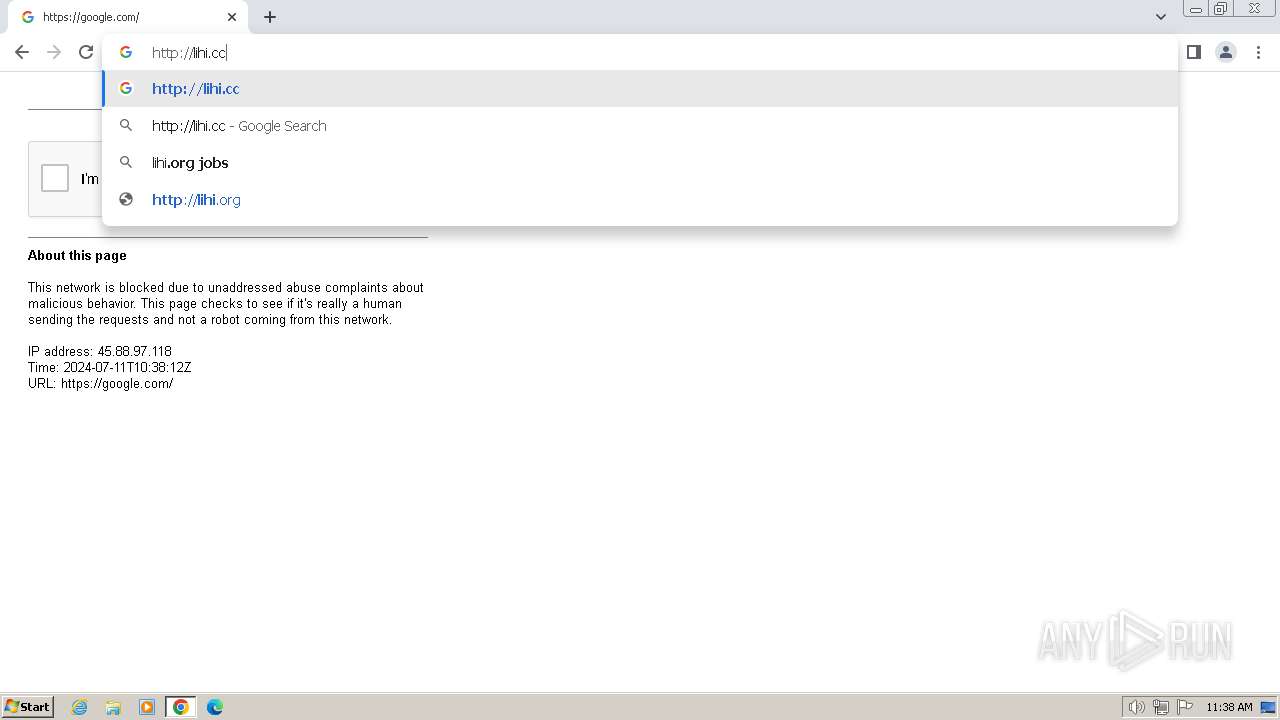Click the 'Time: 2024-07-11T10:38:12Z' line

pyautogui.click(x=109, y=367)
